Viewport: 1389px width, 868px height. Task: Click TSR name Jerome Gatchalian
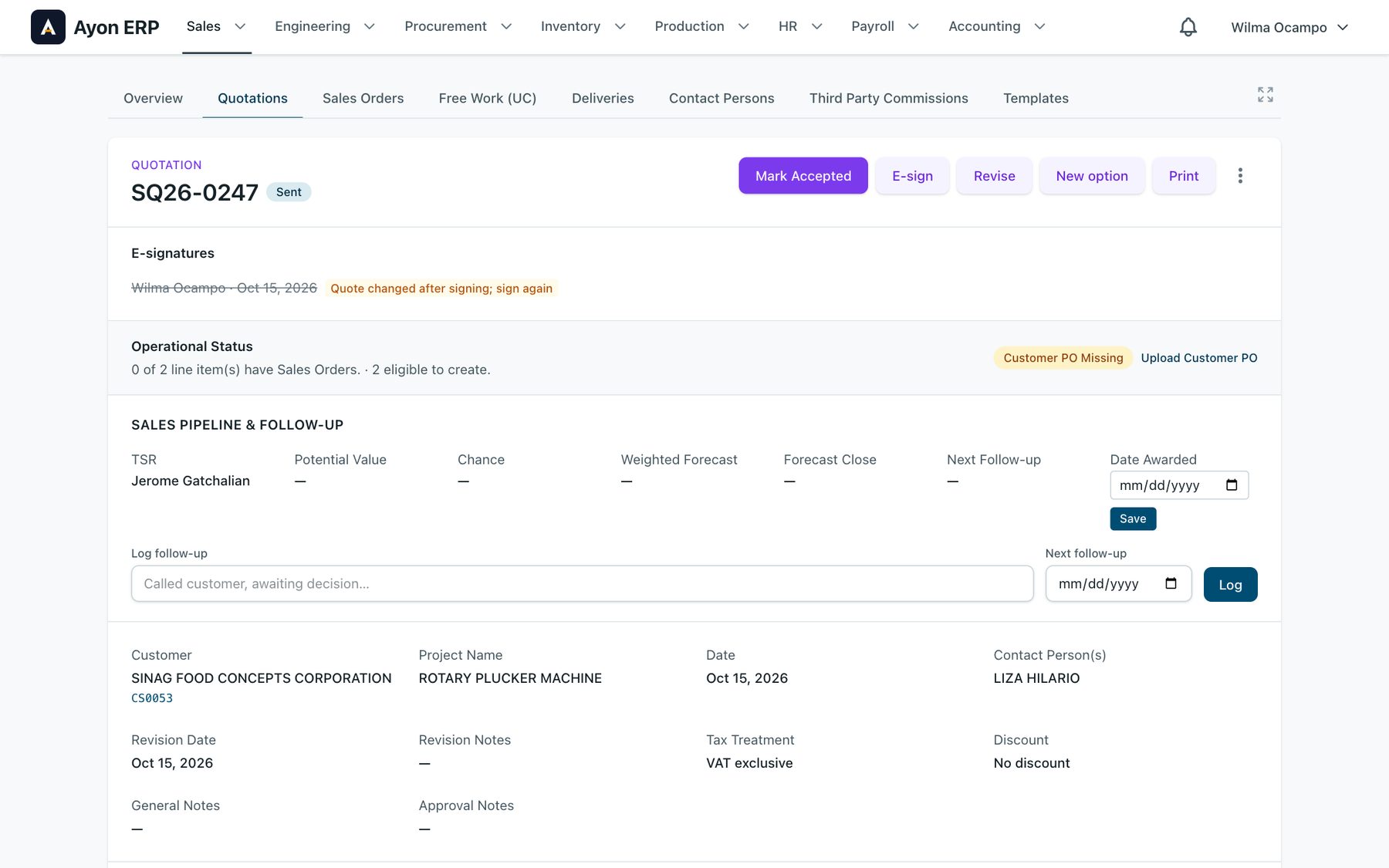pyautogui.click(x=191, y=481)
